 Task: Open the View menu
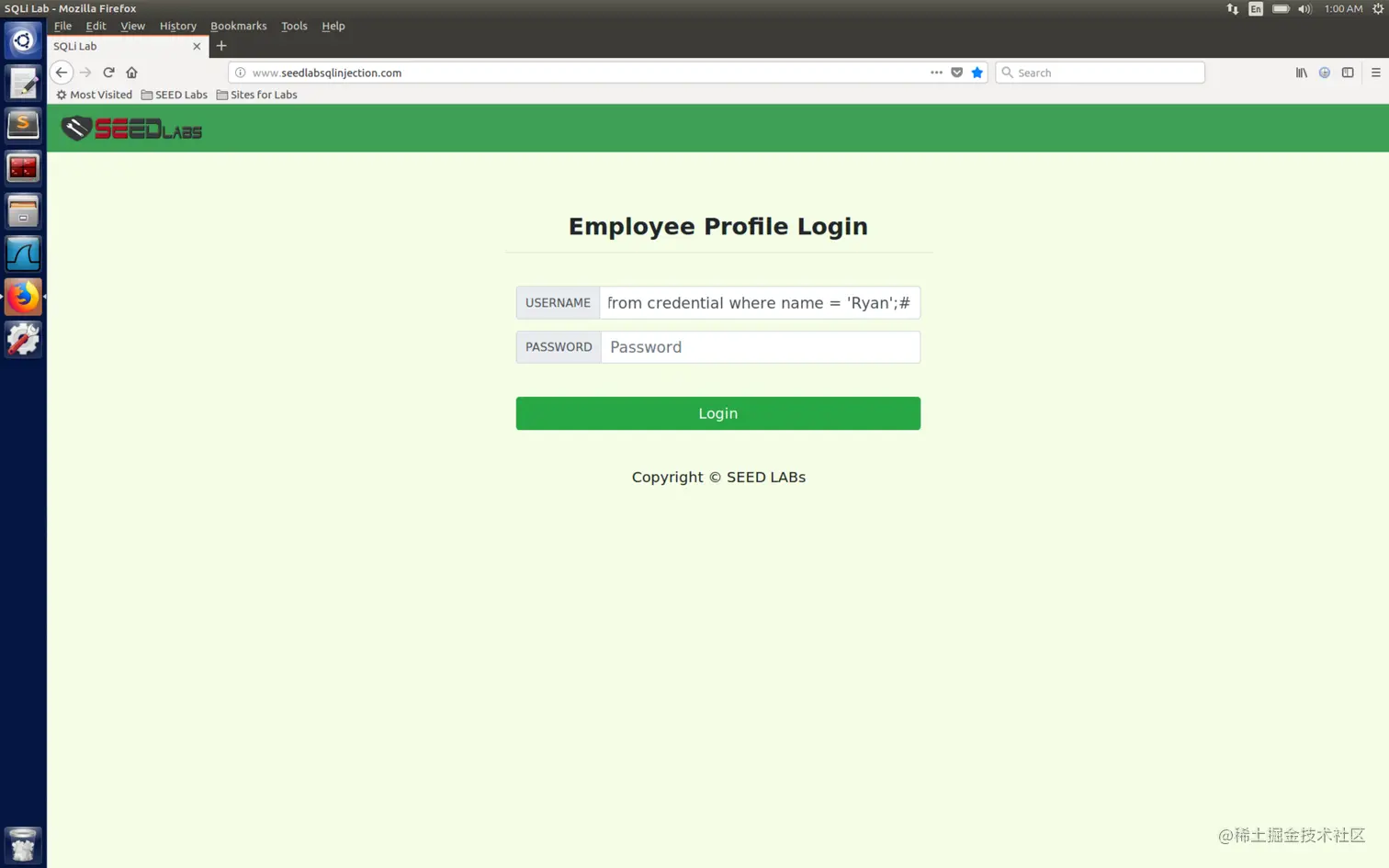(x=132, y=26)
